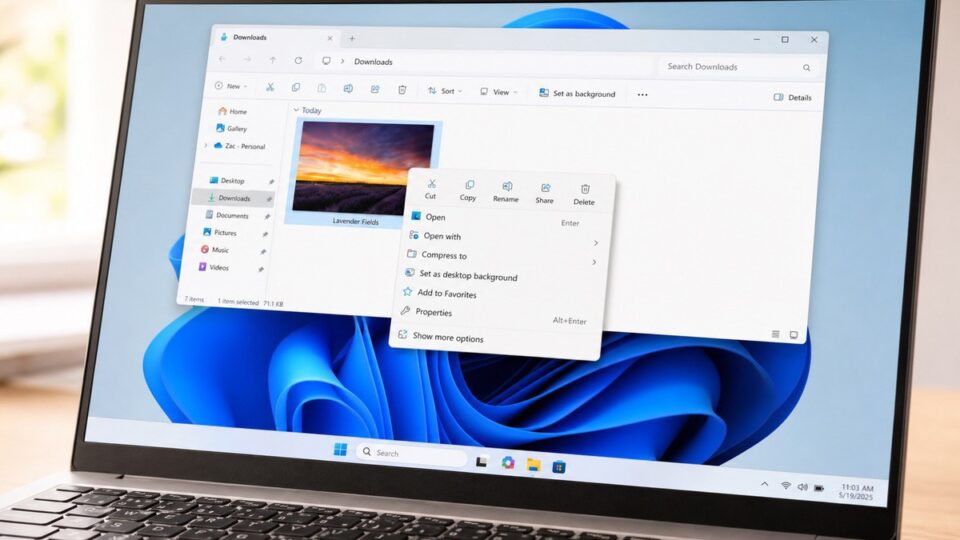The image size is (960, 540).
Task: Open See more options in the Explorer toolbar
Action: pyautogui.click(x=642, y=95)
